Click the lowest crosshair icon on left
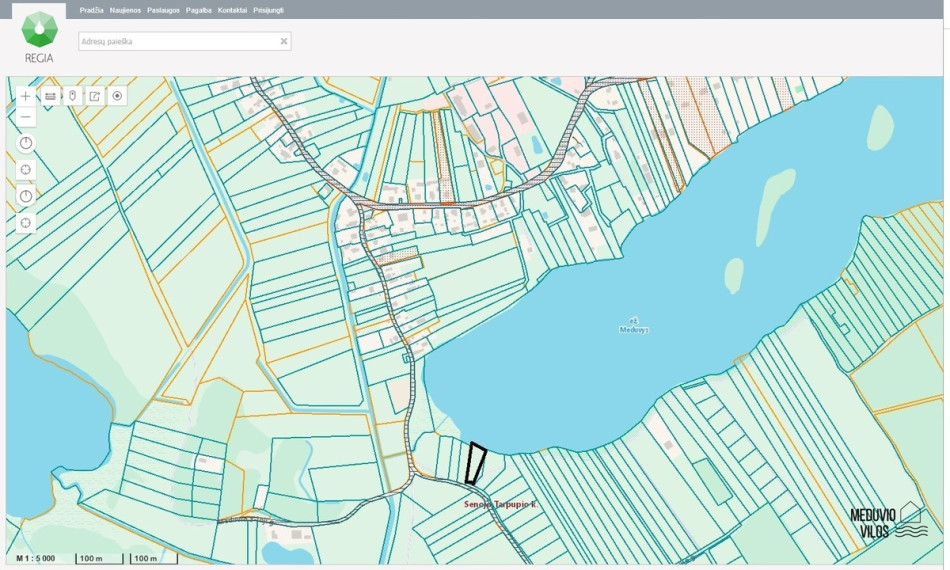950x570 pixels. pos(25,223)
